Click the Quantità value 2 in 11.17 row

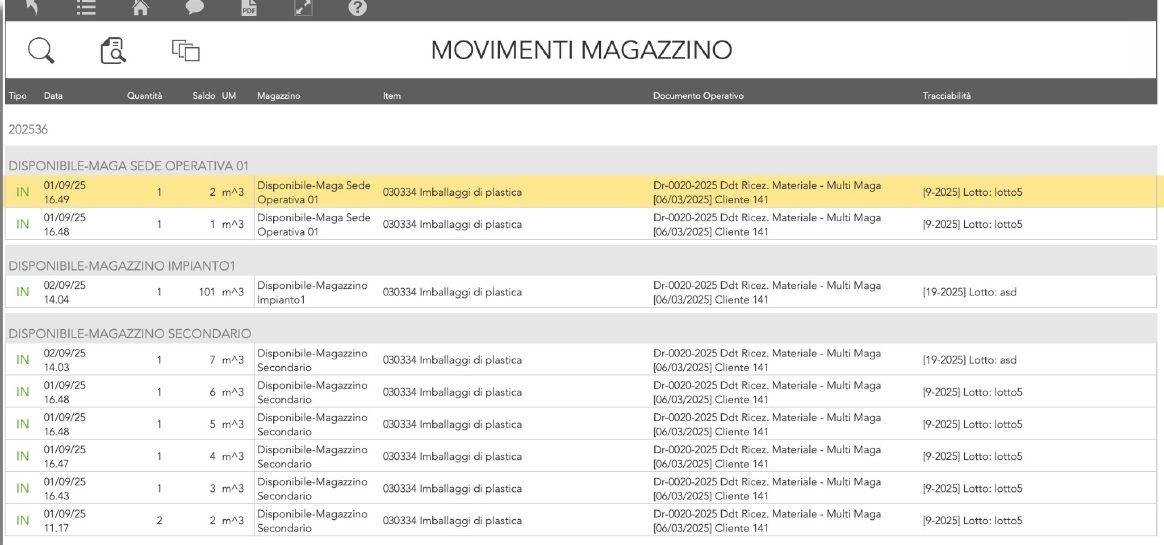[160, 520]
